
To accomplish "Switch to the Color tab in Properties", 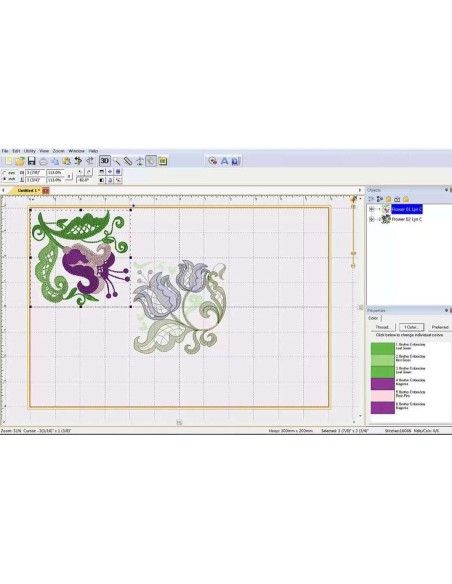I will pos(373,318).
